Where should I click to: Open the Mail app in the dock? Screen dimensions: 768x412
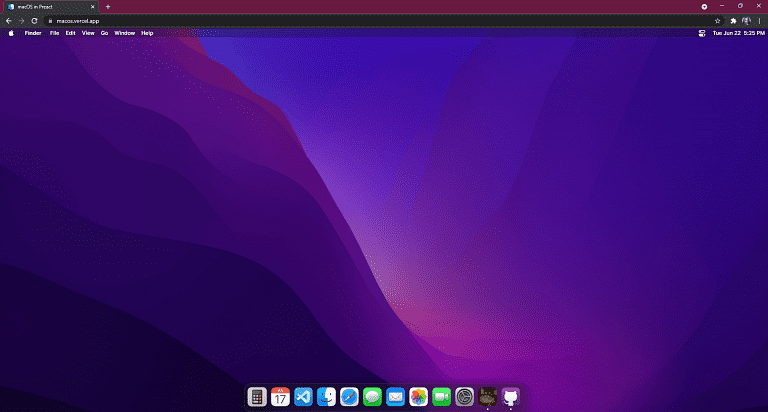395,397
